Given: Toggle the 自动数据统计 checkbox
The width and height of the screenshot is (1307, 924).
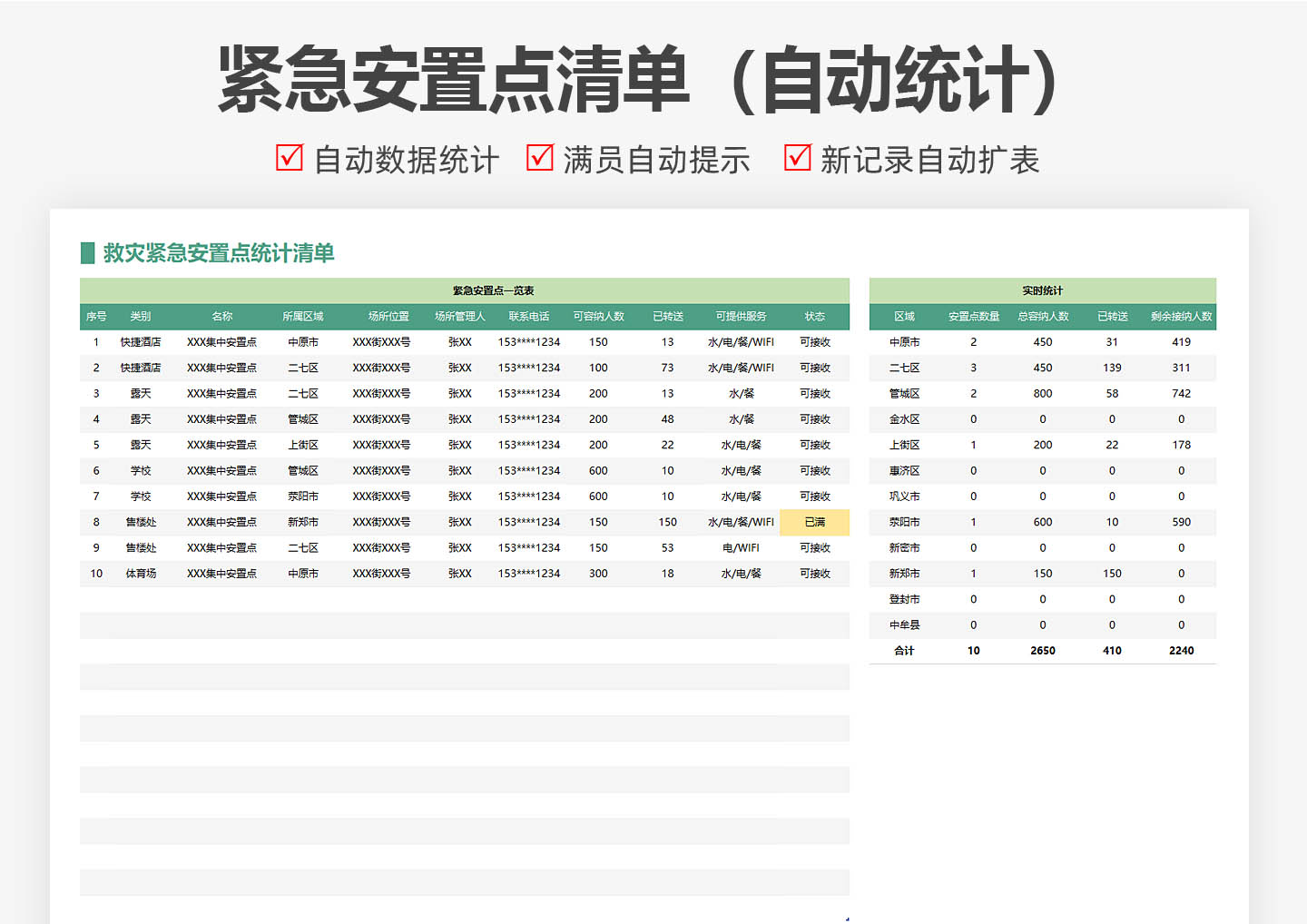Looking at the screenshot, I should click(x=288, y=158).
